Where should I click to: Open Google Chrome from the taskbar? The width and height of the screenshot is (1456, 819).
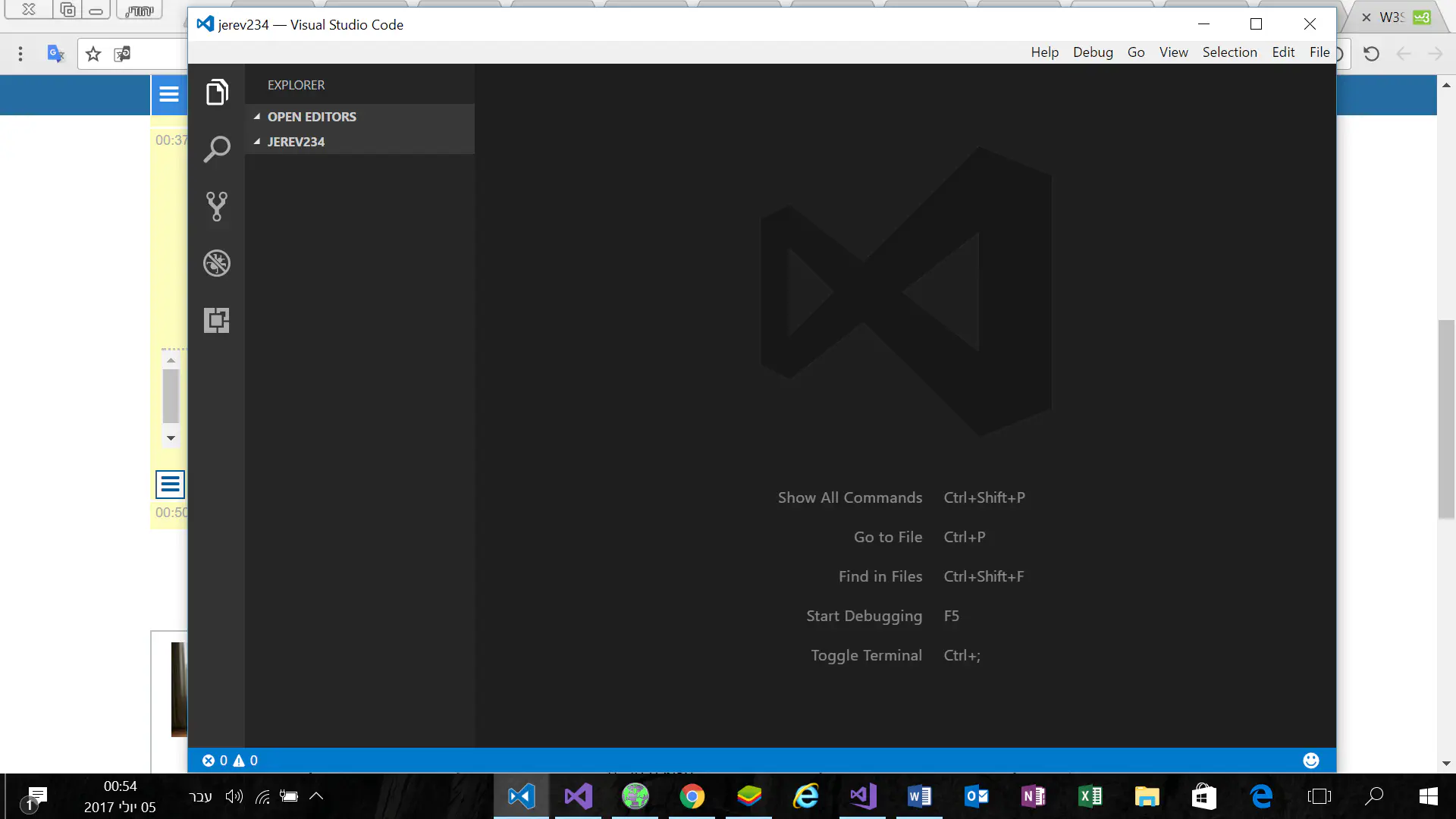[692, 796]
